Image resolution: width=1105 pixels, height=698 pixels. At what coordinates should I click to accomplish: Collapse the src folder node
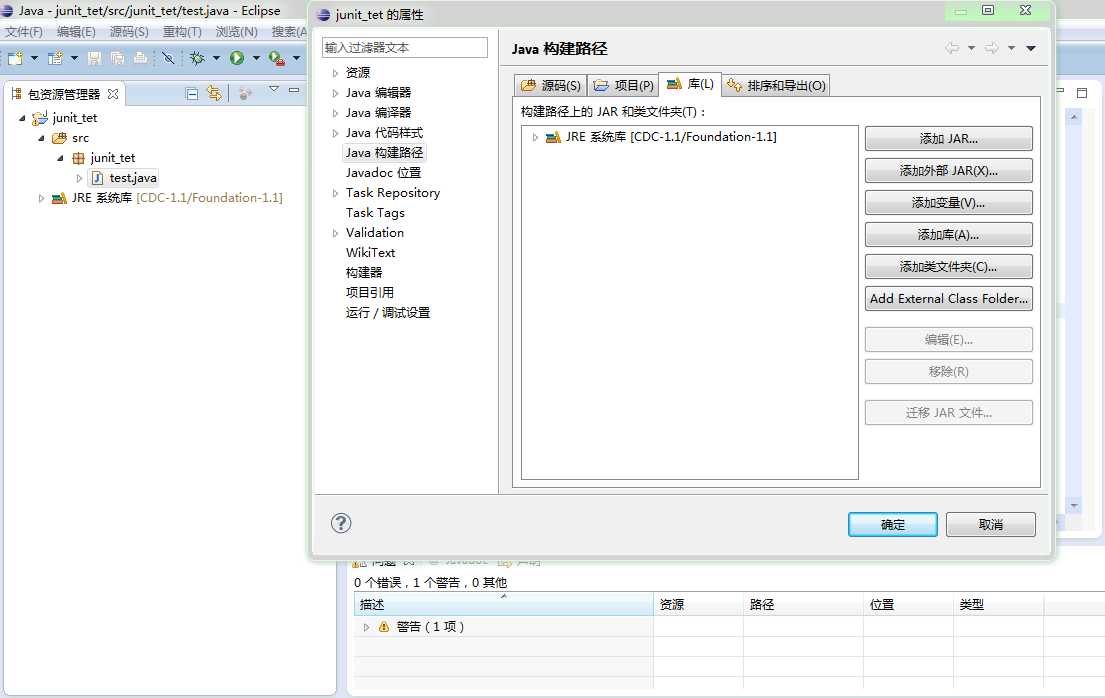[42, 138]
